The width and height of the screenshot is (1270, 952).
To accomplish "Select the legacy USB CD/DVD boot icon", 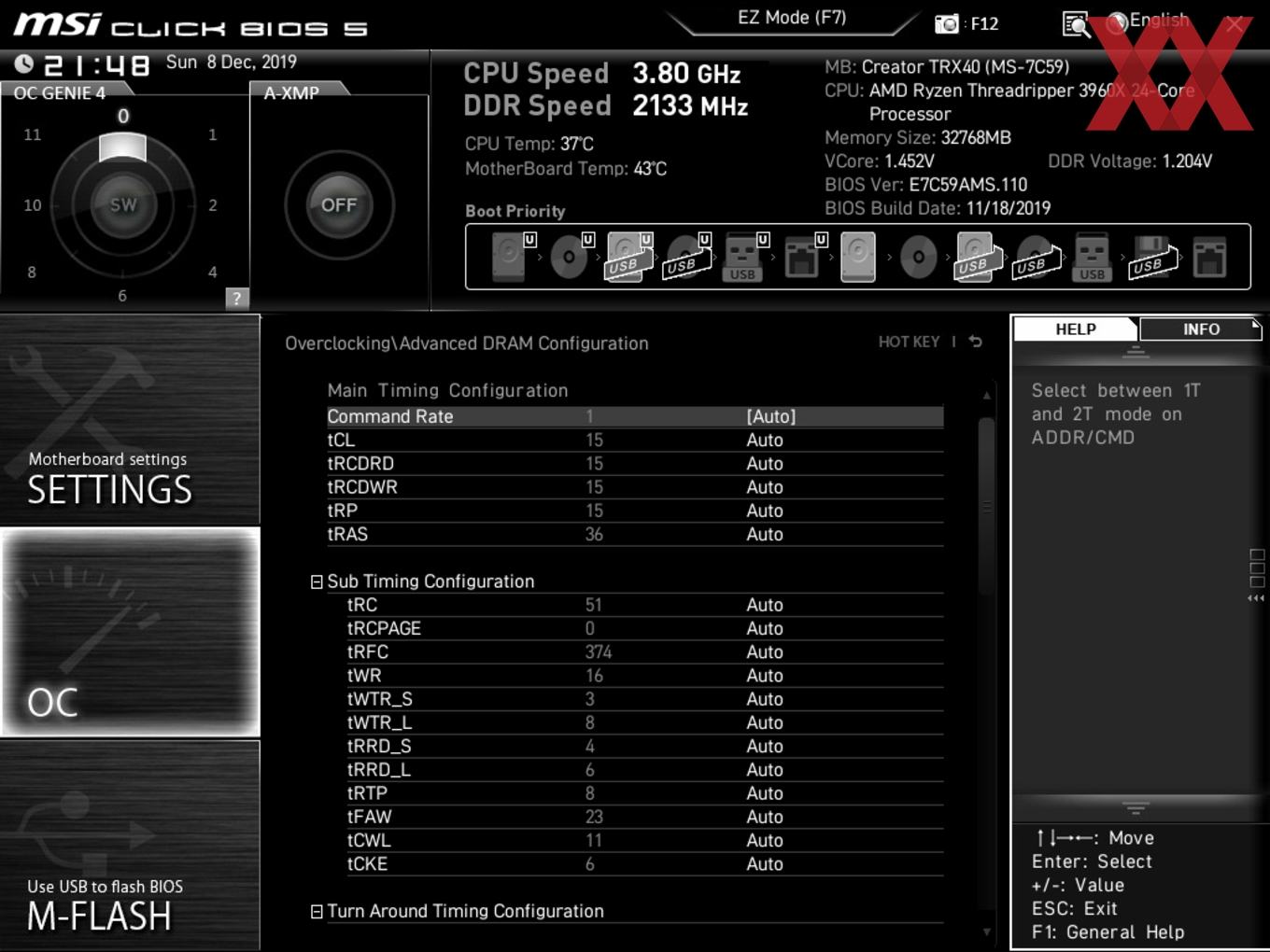I will [x=1037, y=257].
